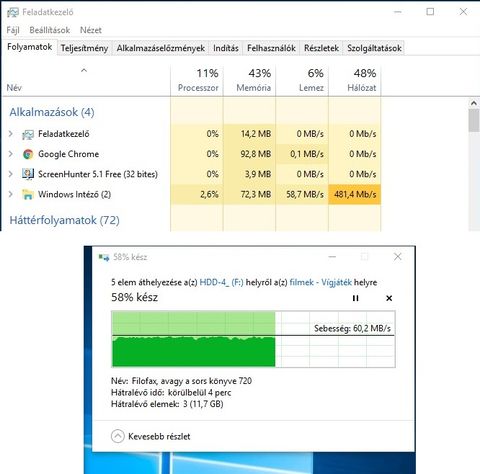
Task: Switch to the Szolgáltatások tab
Action: pos(374,48)
